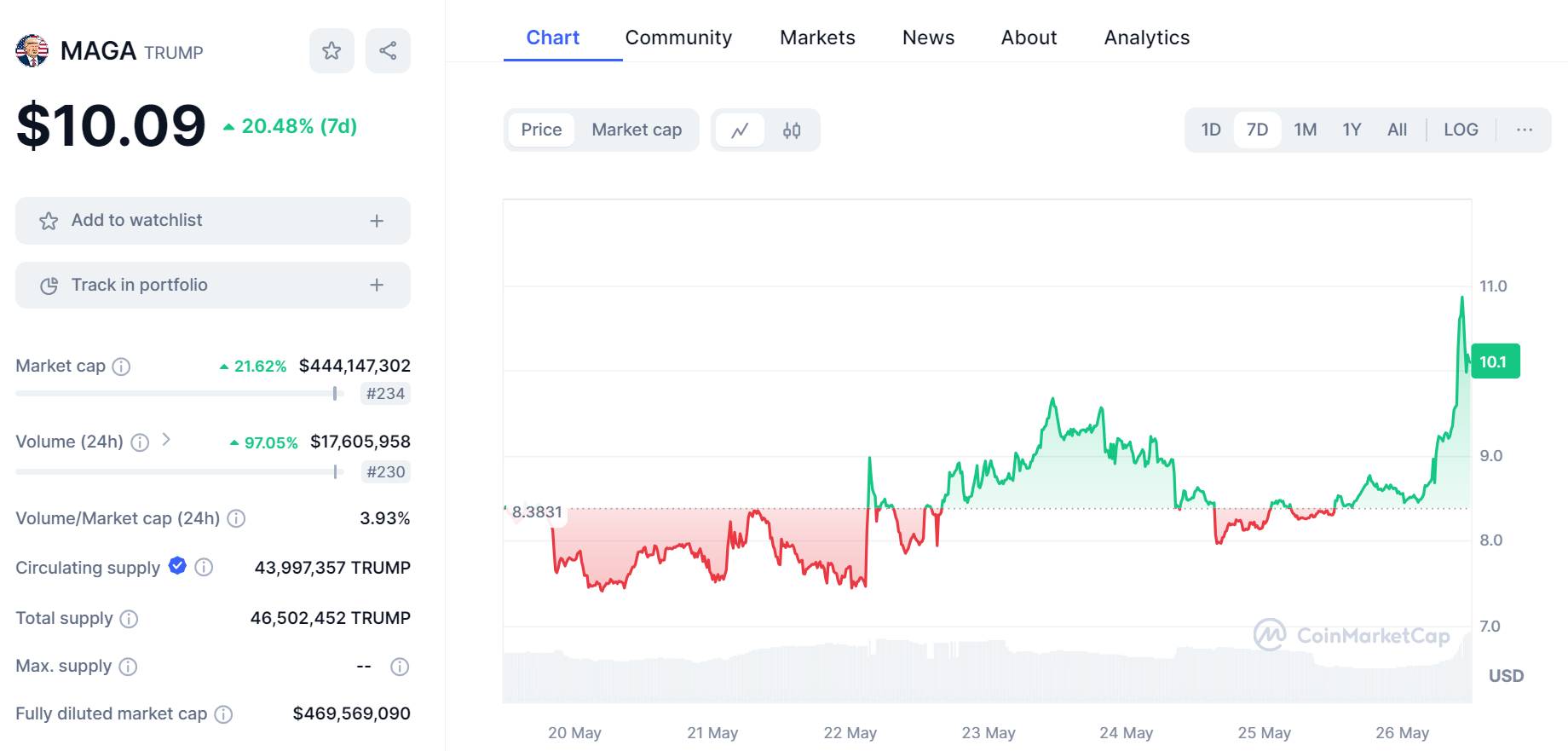This screenshot has width=1568, height=751.
Task: Click the 46,502,452 TRUMP total supply
Action: pos(330,618)
